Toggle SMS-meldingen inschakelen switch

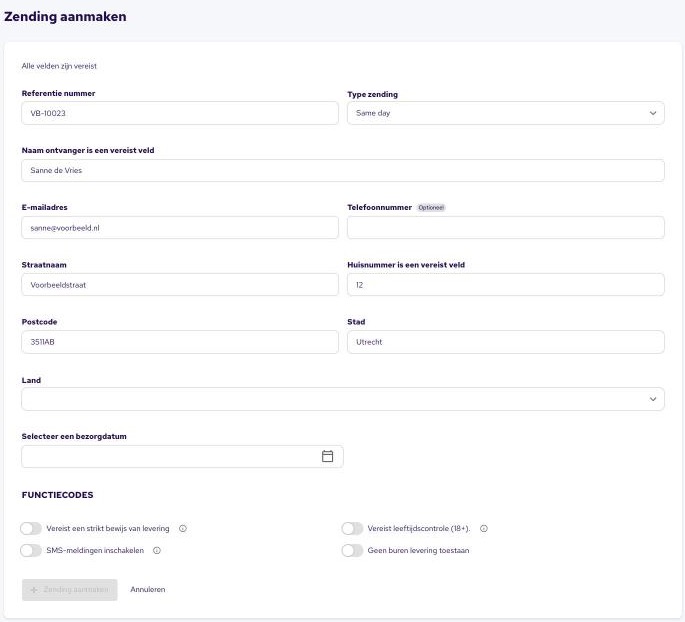click(31, 550)
